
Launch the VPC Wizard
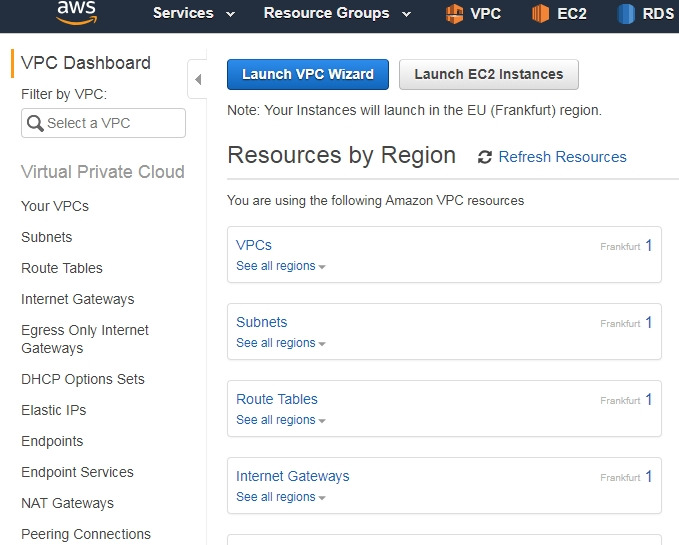click(x=308, y=74)
